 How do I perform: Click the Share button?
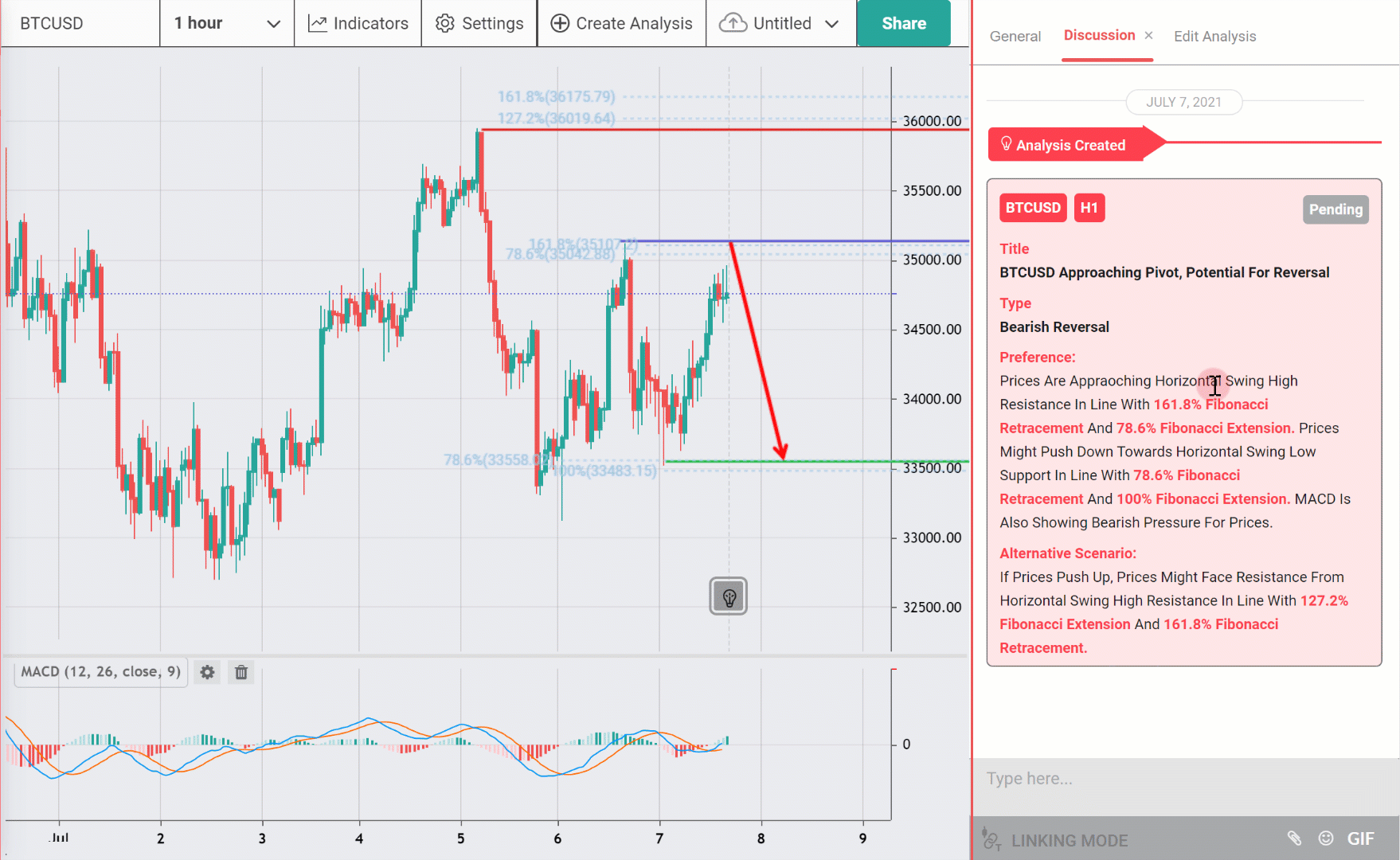point(904,23)
